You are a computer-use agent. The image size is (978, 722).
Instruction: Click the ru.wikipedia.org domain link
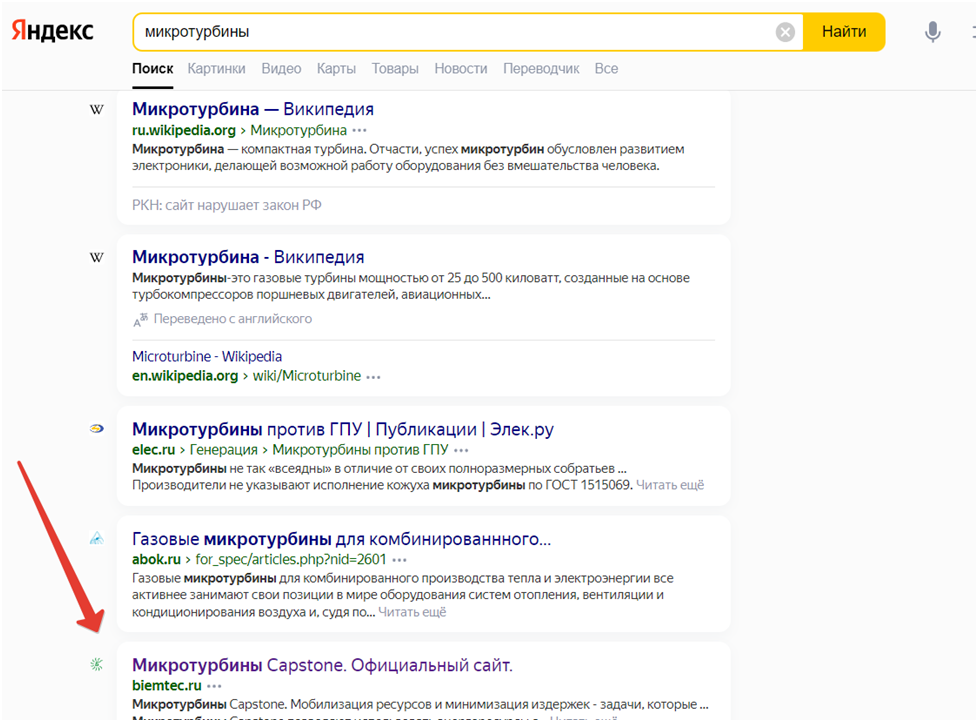click(183, 130)
